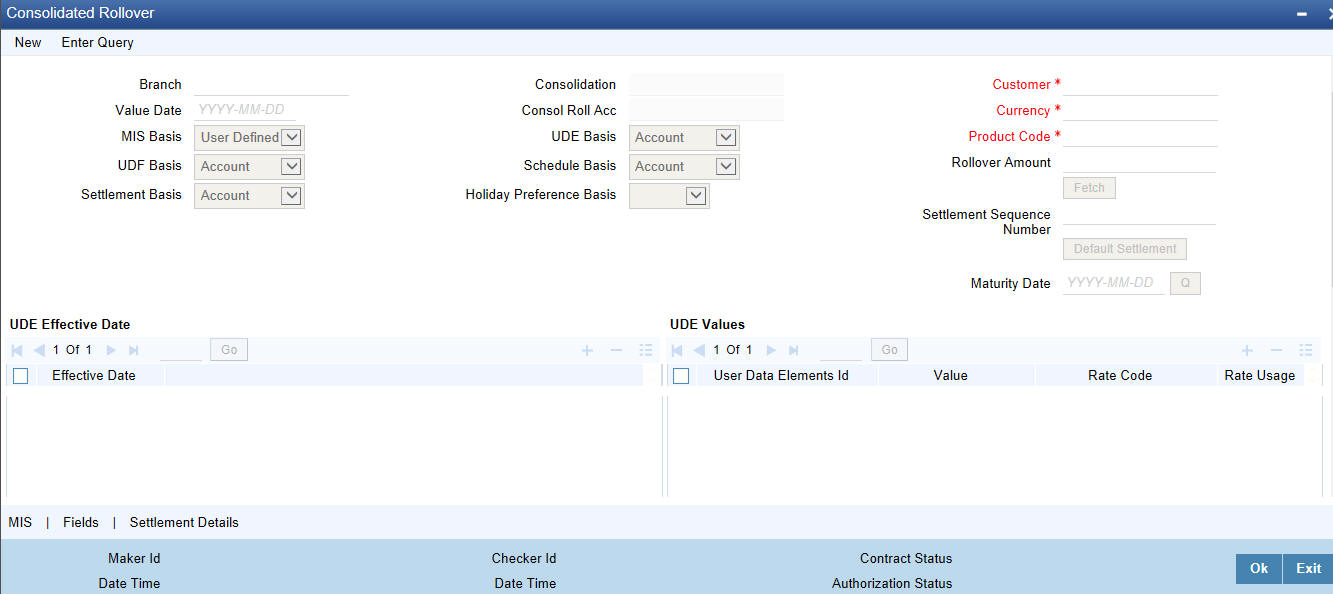This screenshot has width=1333, height=594.
Task: Click the Rate Code column header
Action: tap(1120, 376)
